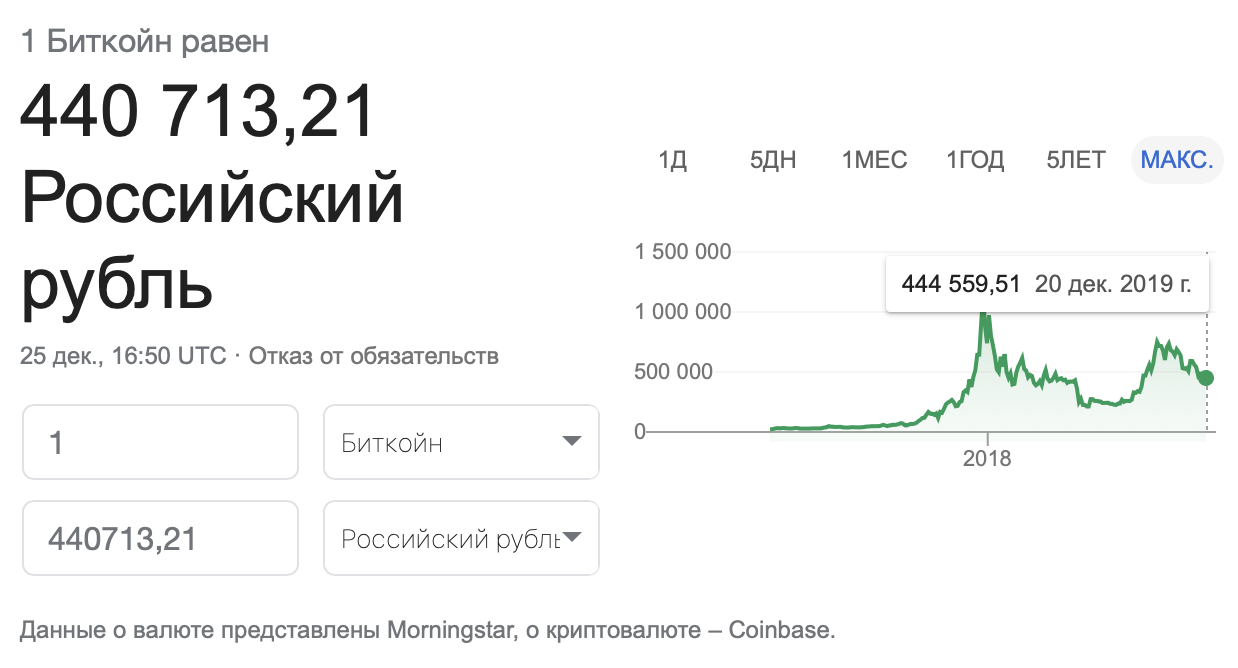Click the 2018 label on the chart axis
The image size is (1238, 668).
click(x=986, y=459)
